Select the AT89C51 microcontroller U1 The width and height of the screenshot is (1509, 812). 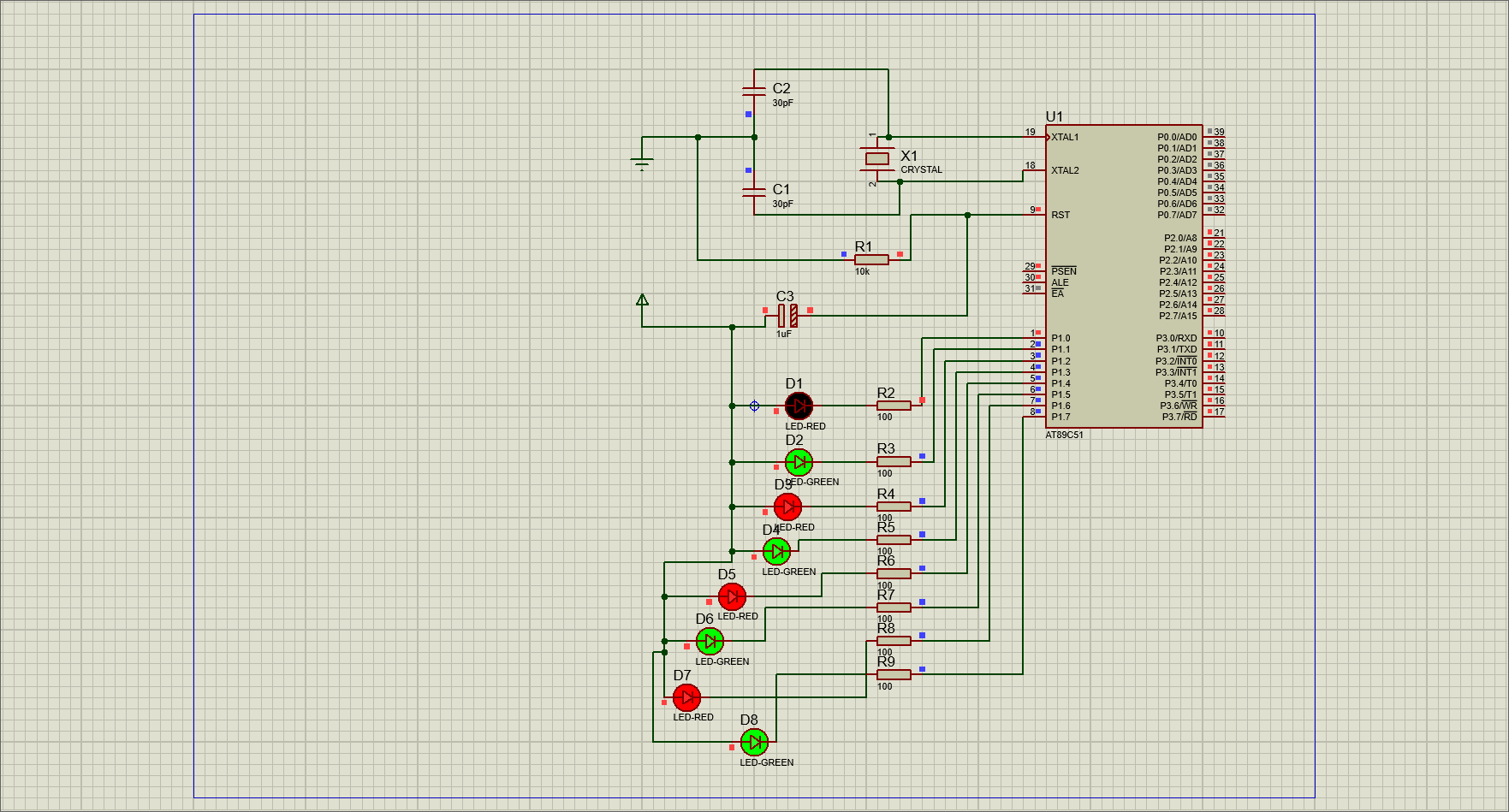[1123, 276]
